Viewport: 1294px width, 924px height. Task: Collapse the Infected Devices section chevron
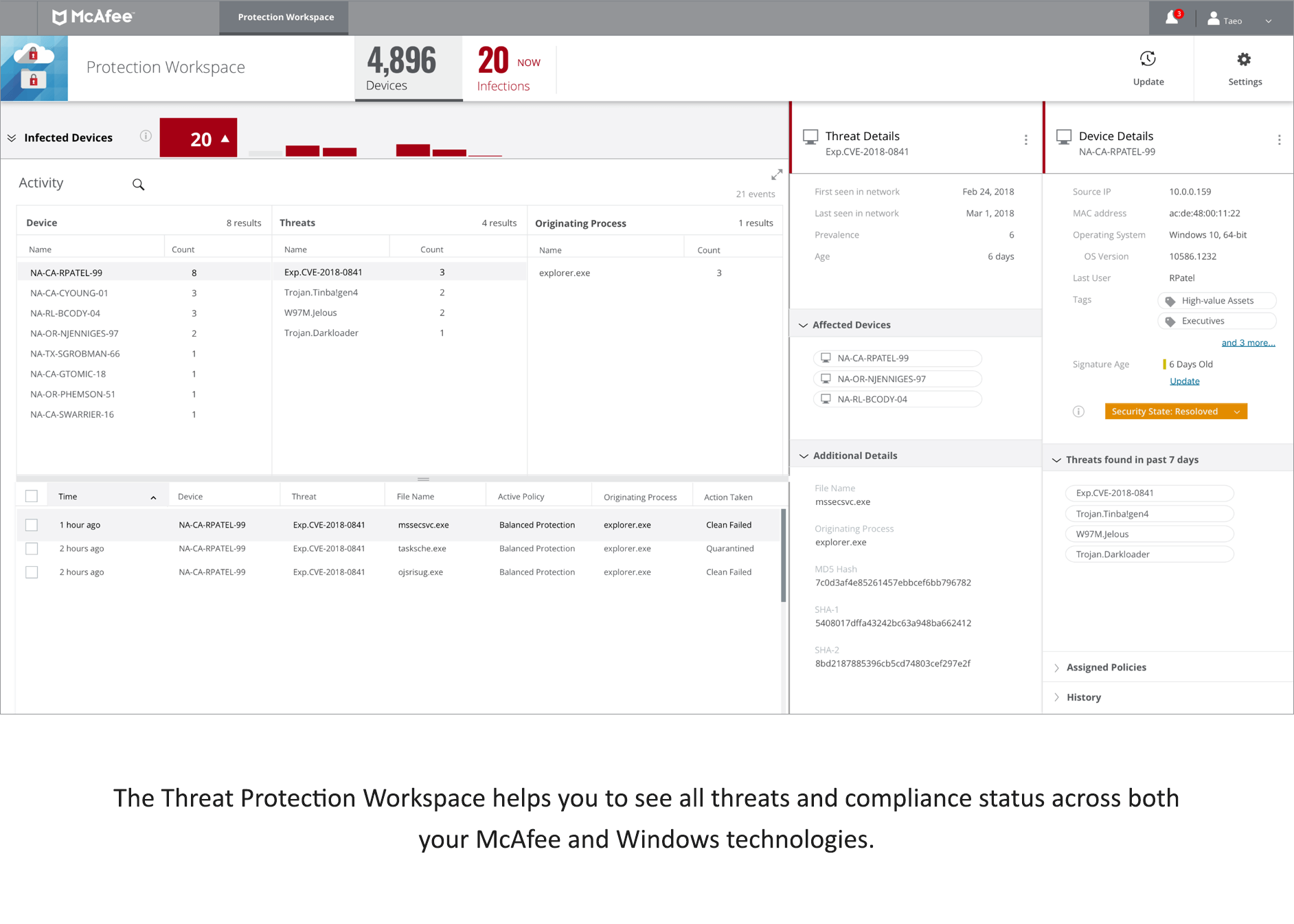click(12, 137)
